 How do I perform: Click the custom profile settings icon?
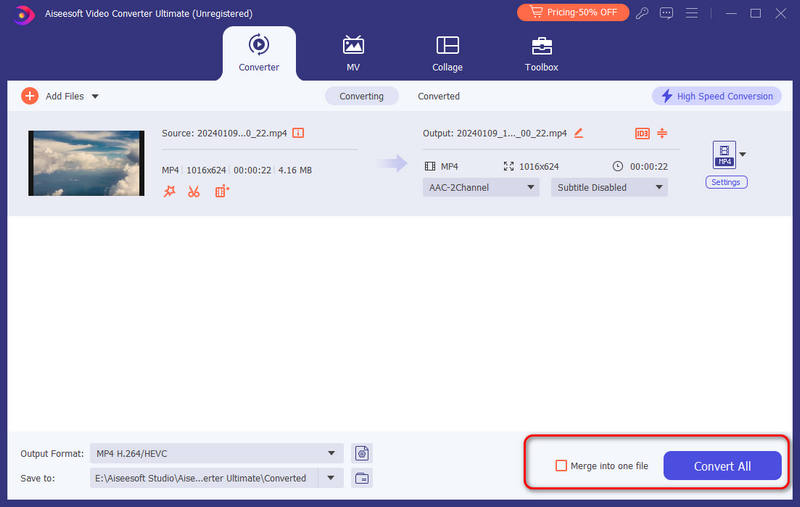[x=362, y=453]
